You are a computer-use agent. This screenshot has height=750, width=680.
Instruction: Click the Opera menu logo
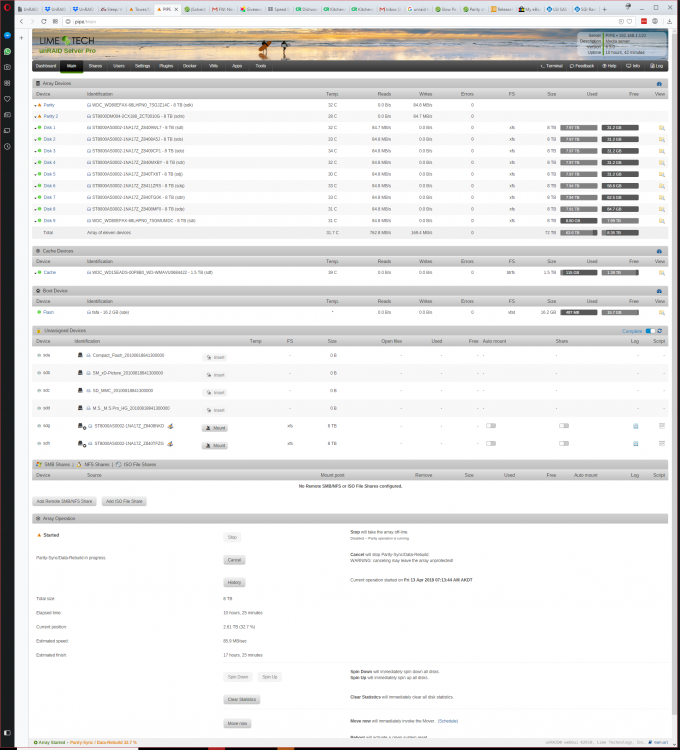(x=7, y=8)
